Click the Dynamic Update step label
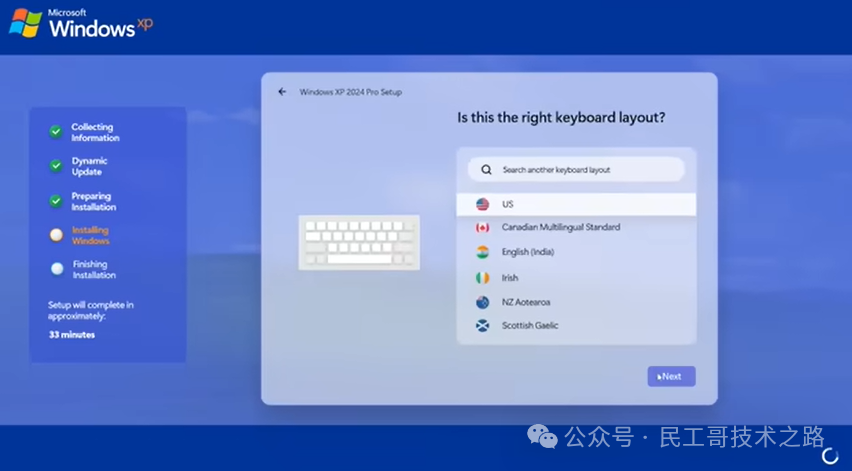The width and height of the screenshot is (852, 471). [x=89, y=166]
